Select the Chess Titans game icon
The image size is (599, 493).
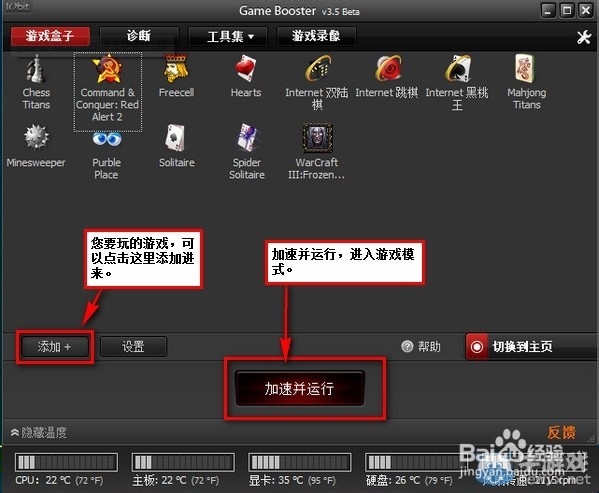(36, 69)
